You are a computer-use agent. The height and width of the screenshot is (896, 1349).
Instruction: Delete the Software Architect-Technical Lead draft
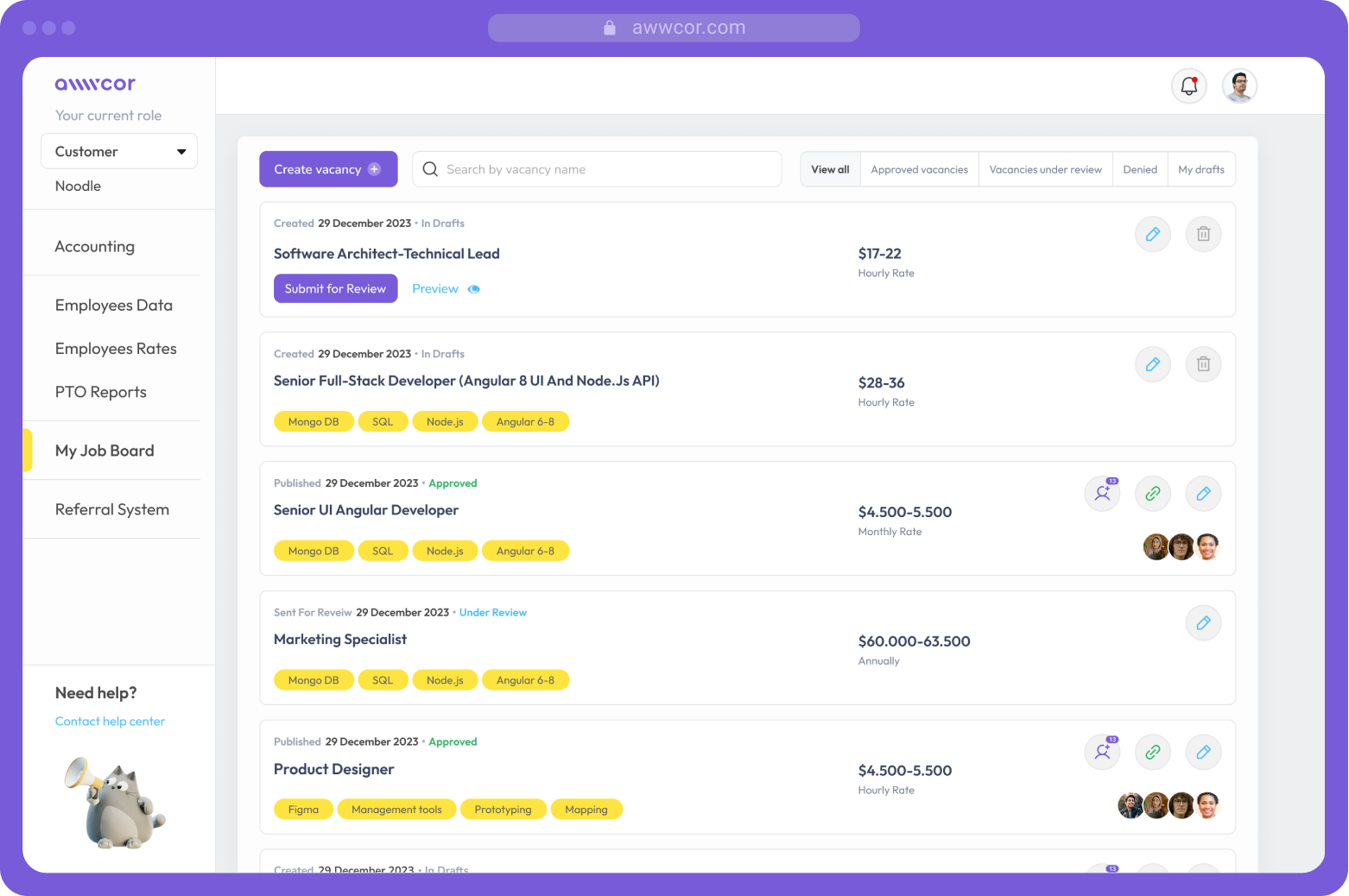(x=1203, y=234)
